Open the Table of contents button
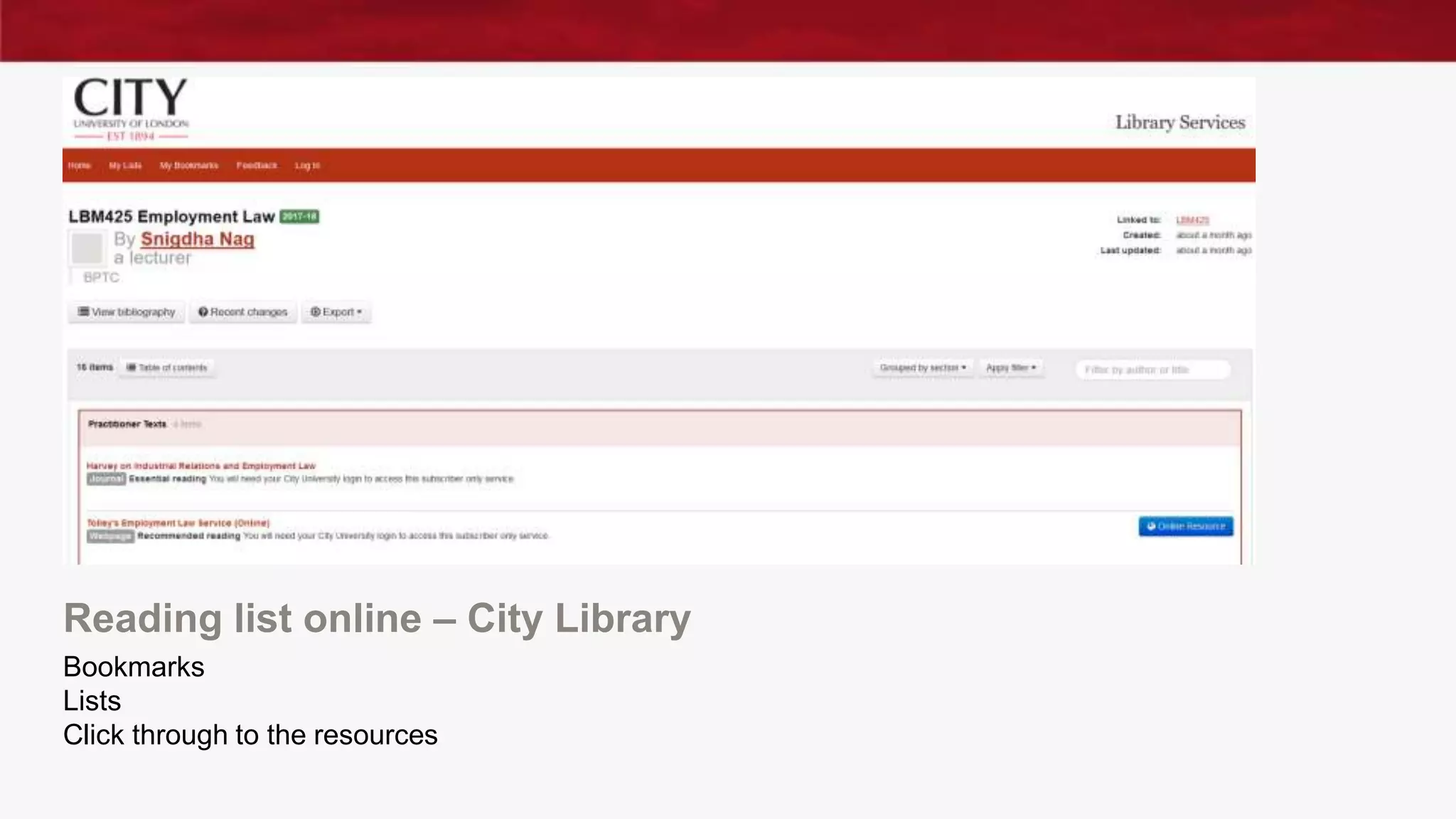The image size is (1456, 819). pyautogui.click(x=167, y=368)
